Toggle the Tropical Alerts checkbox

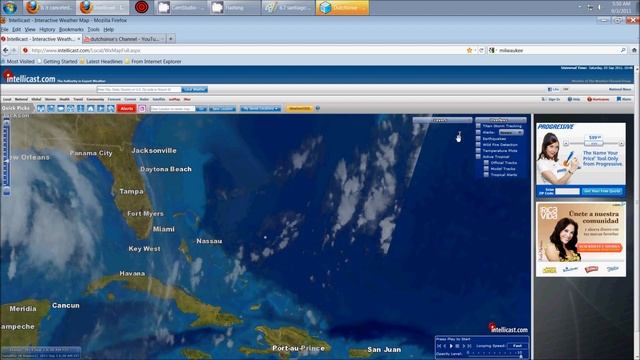(x=486, y=175)
